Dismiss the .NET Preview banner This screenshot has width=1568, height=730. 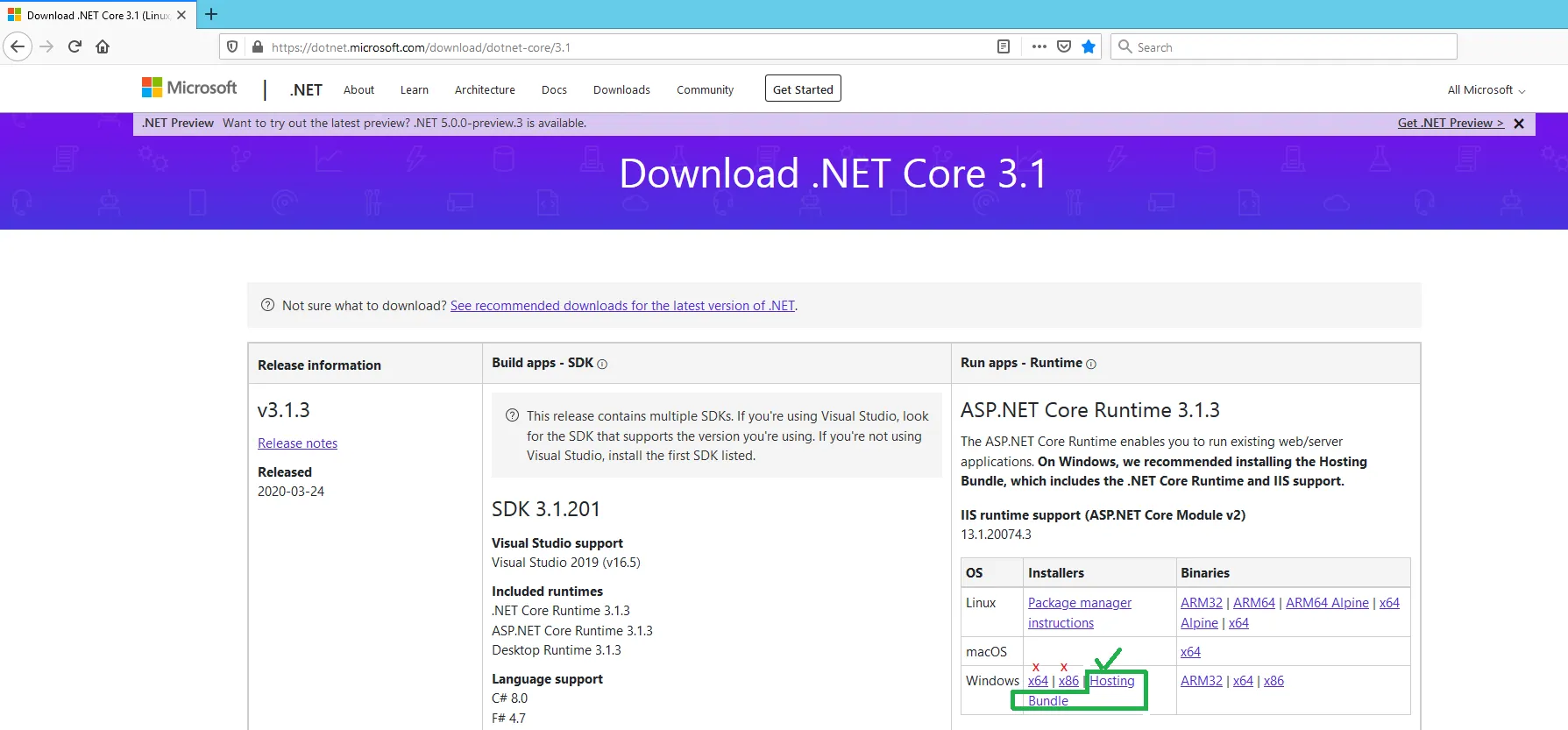(1519, 124)
